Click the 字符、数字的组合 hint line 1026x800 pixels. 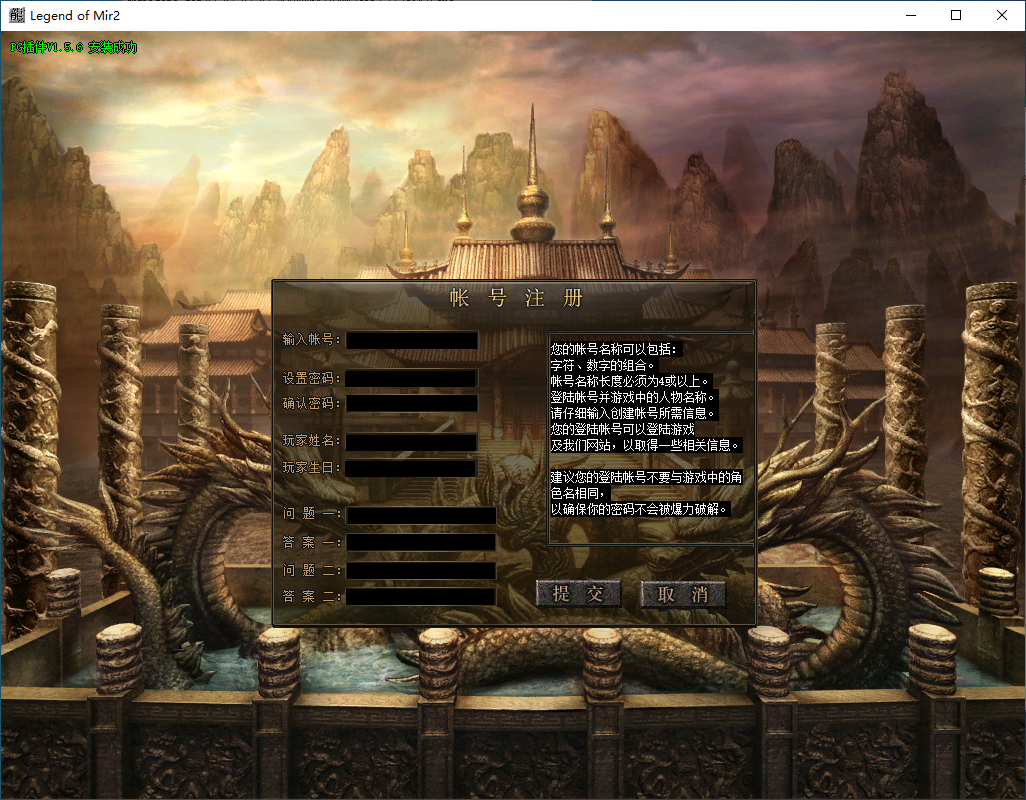click(603, 366)
